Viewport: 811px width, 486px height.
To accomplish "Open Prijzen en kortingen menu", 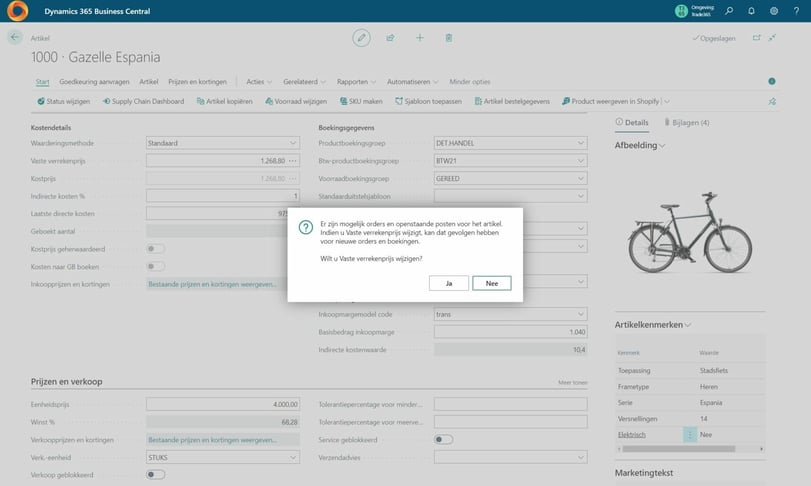I will (197, 82).
